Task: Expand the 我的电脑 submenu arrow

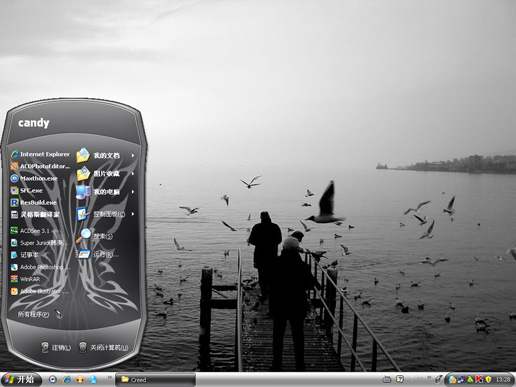Action: coord(133,192)
